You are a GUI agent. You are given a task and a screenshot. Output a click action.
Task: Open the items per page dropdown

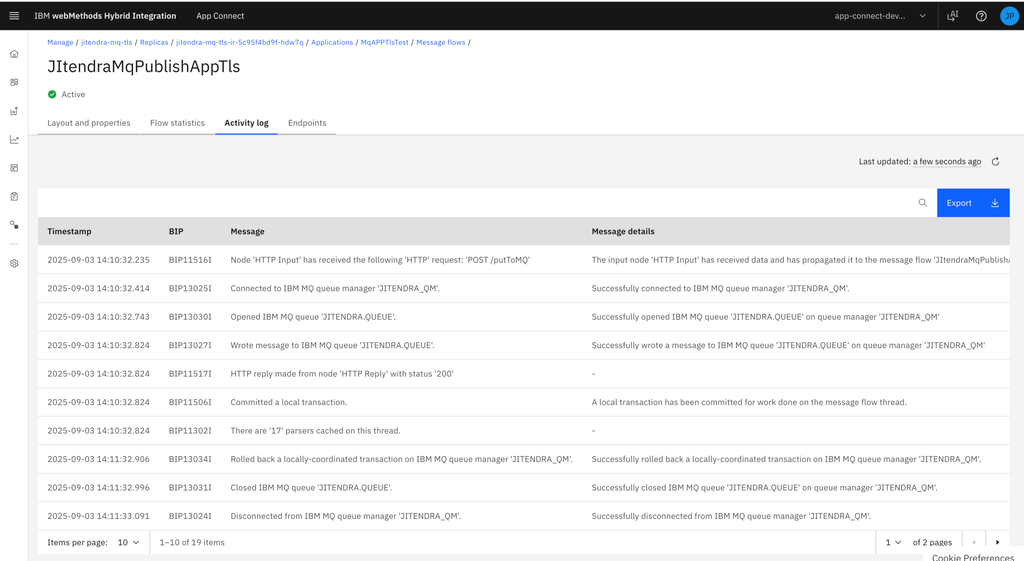point(128,542)
